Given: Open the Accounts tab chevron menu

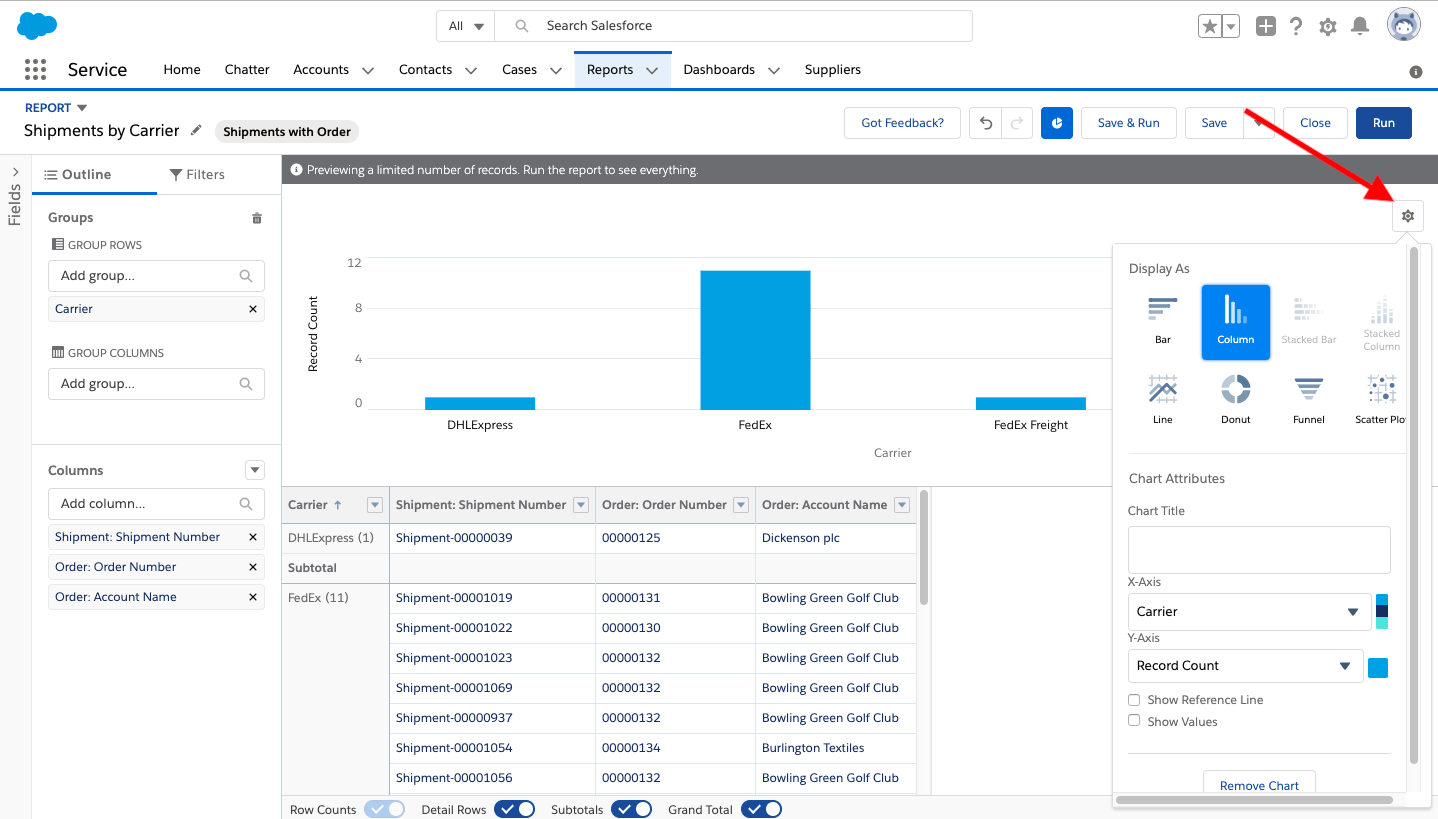Looking at the screenshot, I should [x=367, y=70].
